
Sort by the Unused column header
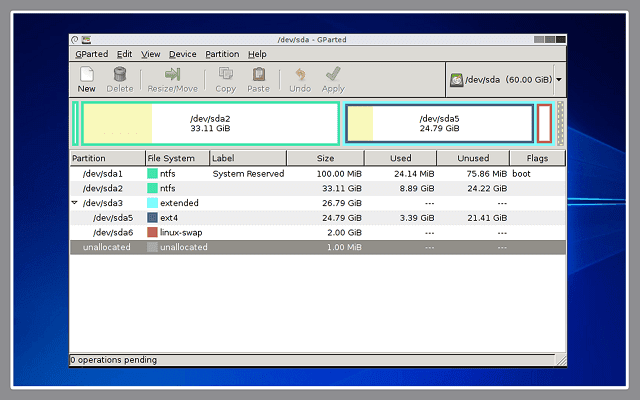pyautogui.click(x=473, y=158)
